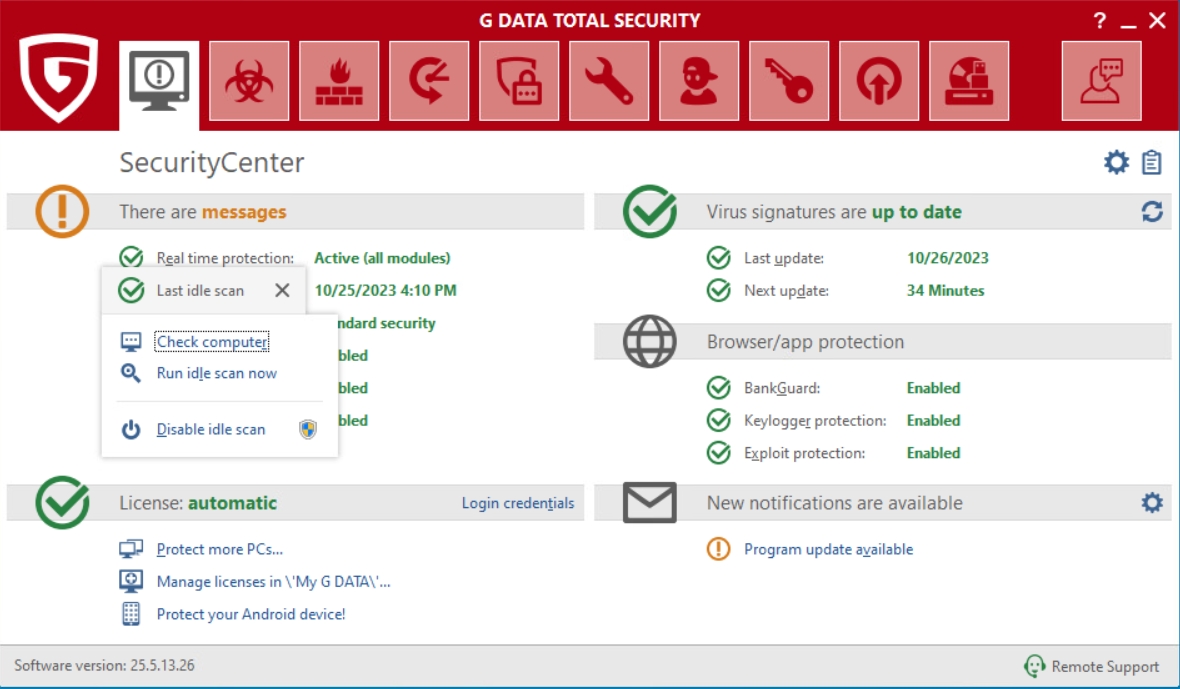Open Program update available notification
The width and height of the screenshot is (1180, 689).
[x=829, y=549]
